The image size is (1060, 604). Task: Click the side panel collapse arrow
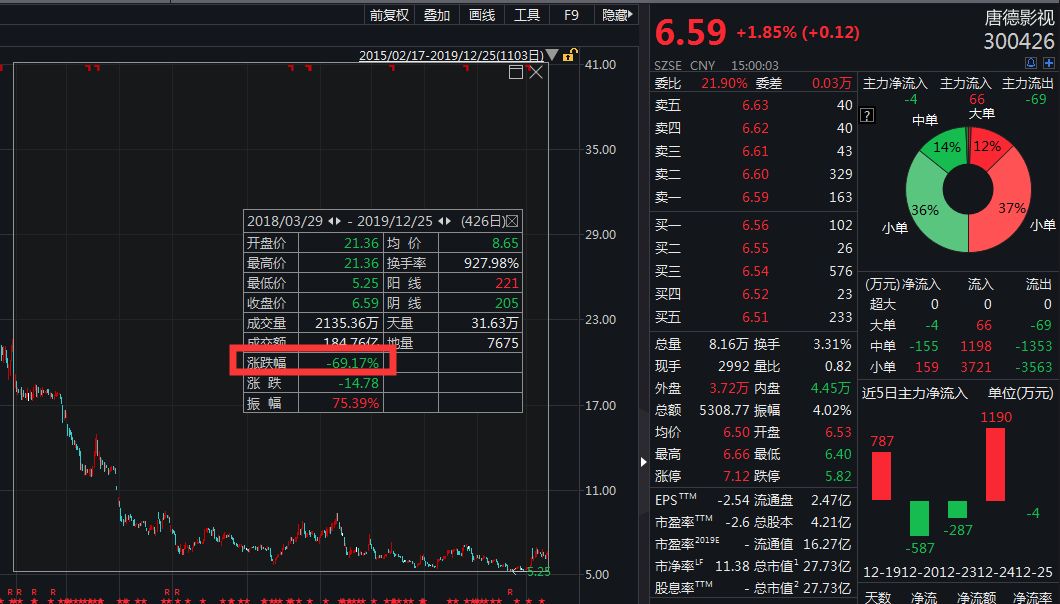point(643,461)
